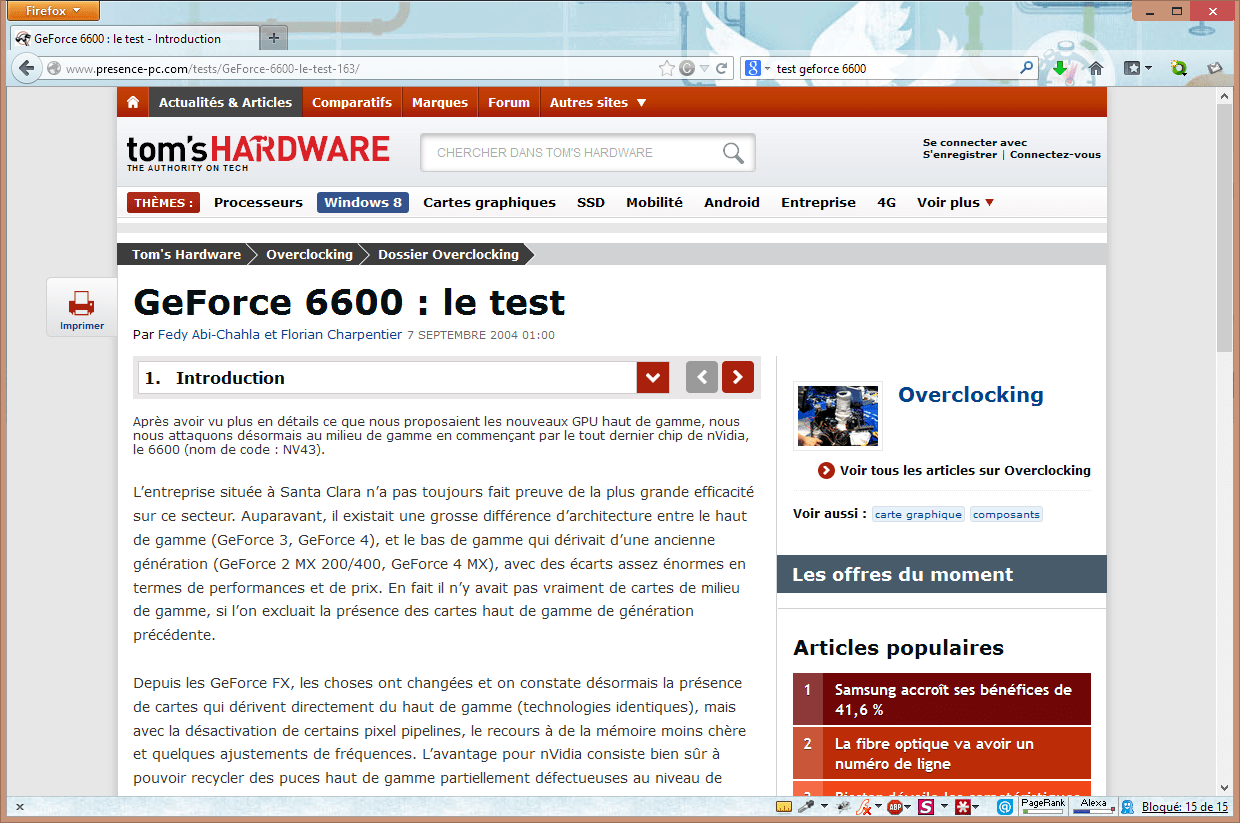Screen dimensions: 1240x823
Task: Open the Marques menu item
Action: click(440, 102)
